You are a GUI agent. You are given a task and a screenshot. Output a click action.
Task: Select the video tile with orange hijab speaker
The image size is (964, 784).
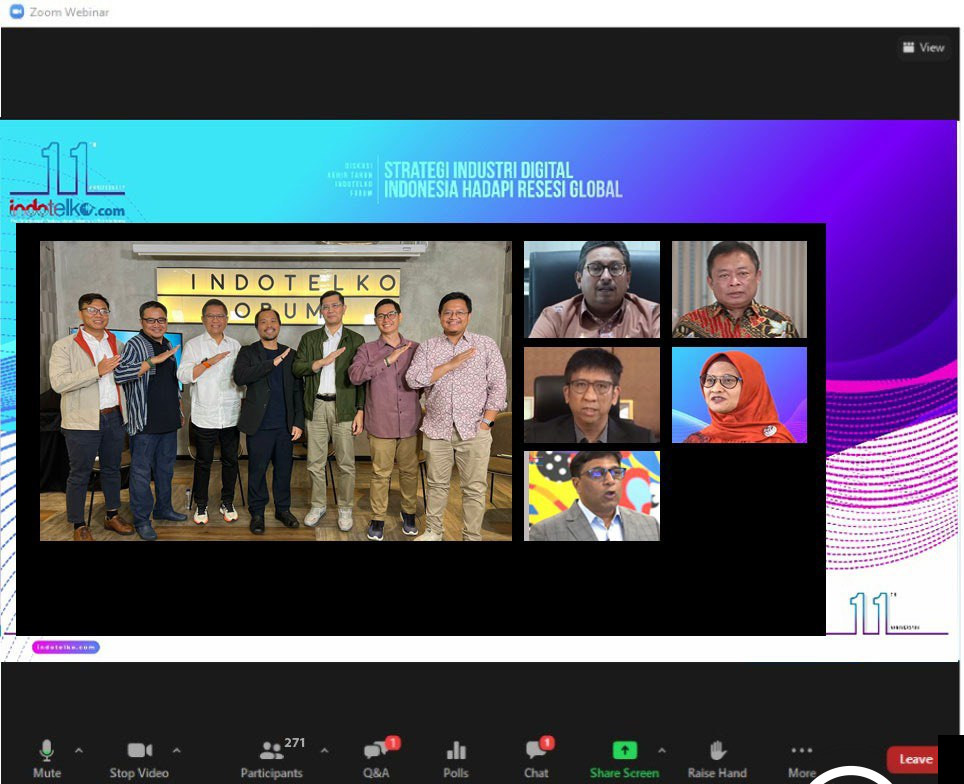pos(739,395)
